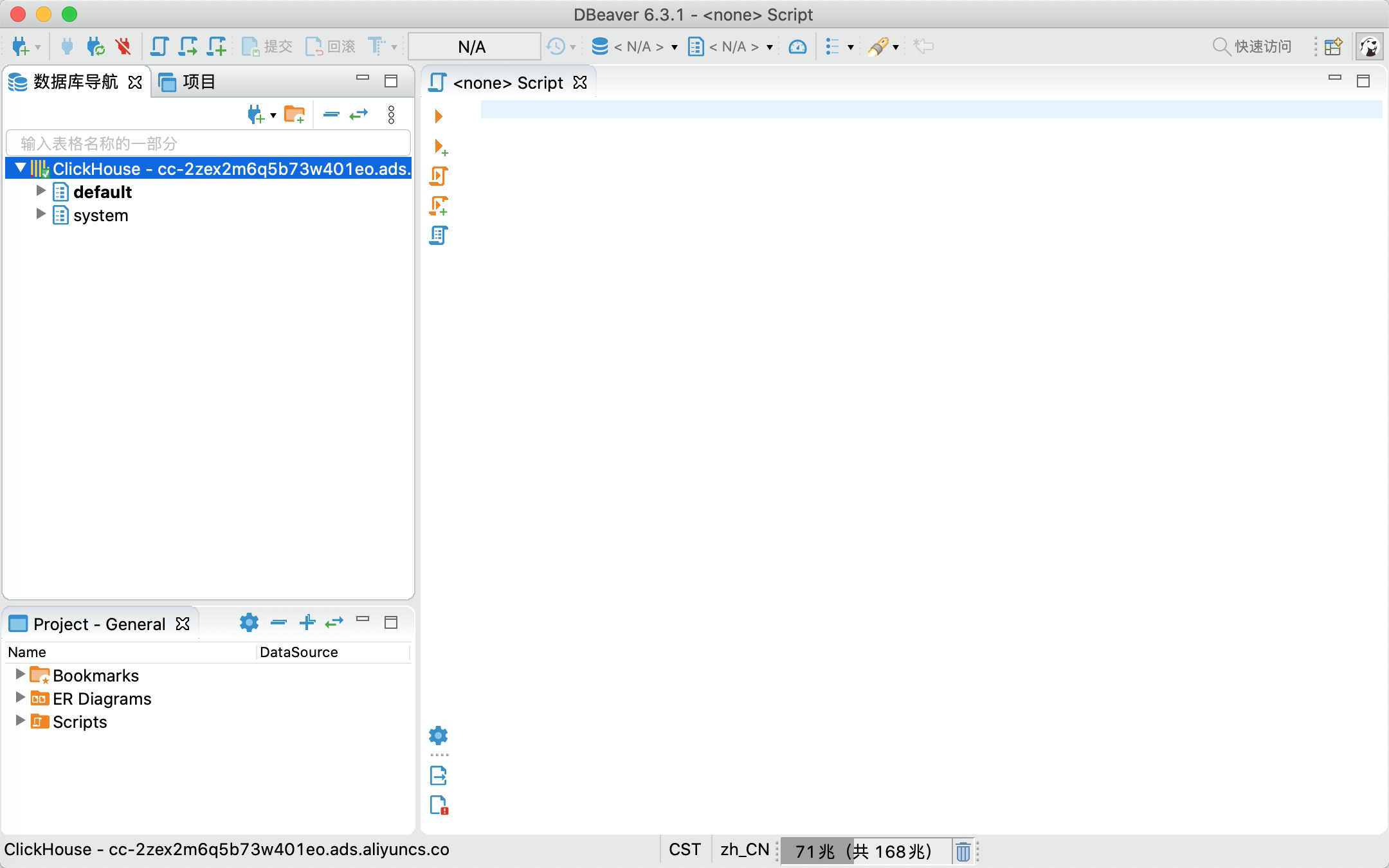Click the explain execution plan icon
Screen dimensions: 1389x868
439,235
